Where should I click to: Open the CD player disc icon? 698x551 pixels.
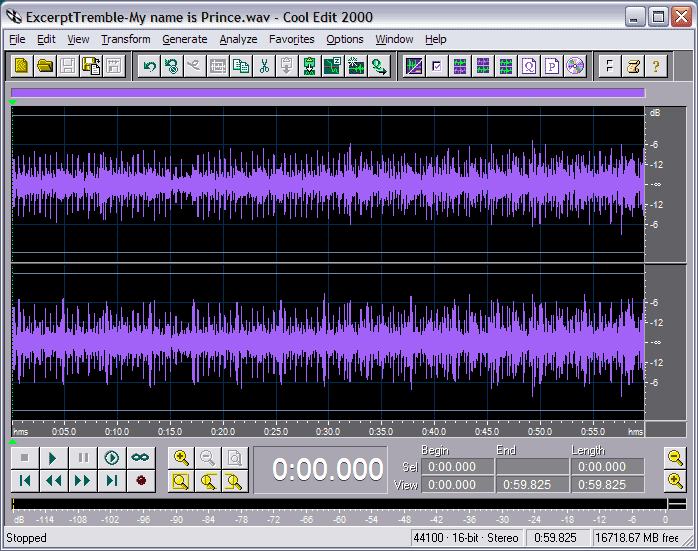575,67
